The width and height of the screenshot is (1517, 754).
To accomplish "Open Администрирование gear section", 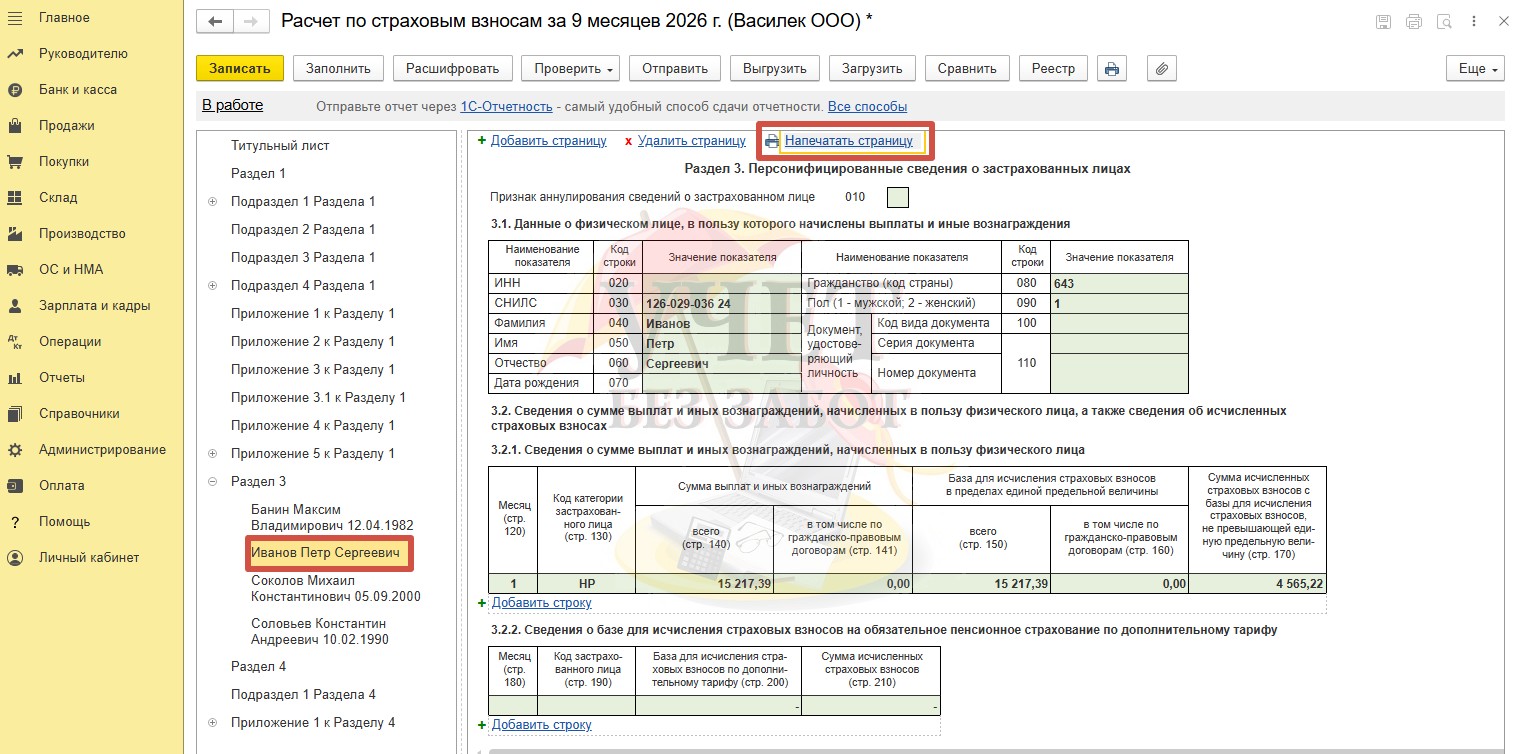I will click(102, 449).
